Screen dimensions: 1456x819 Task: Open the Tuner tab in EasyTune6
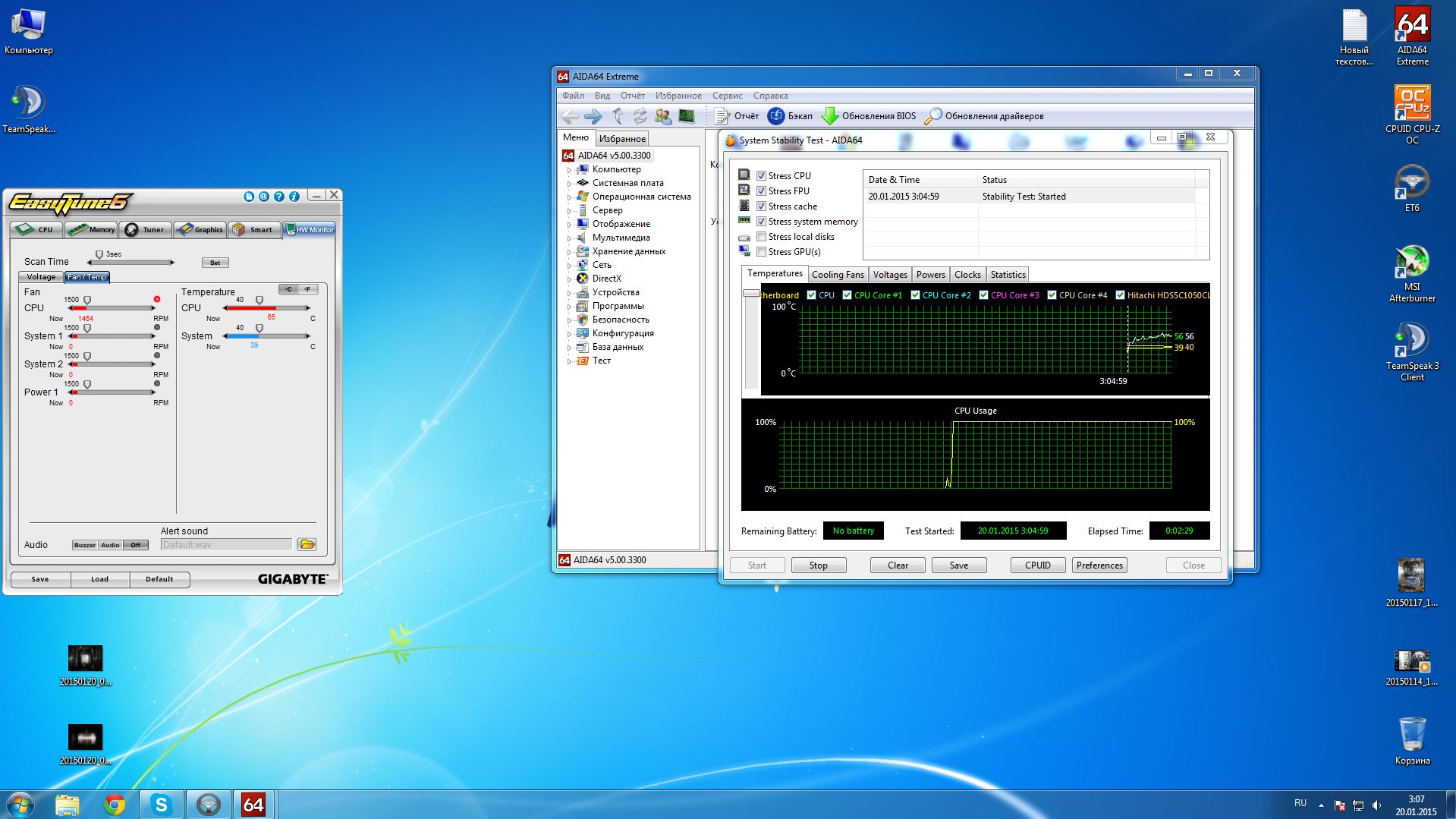(146, 229)
